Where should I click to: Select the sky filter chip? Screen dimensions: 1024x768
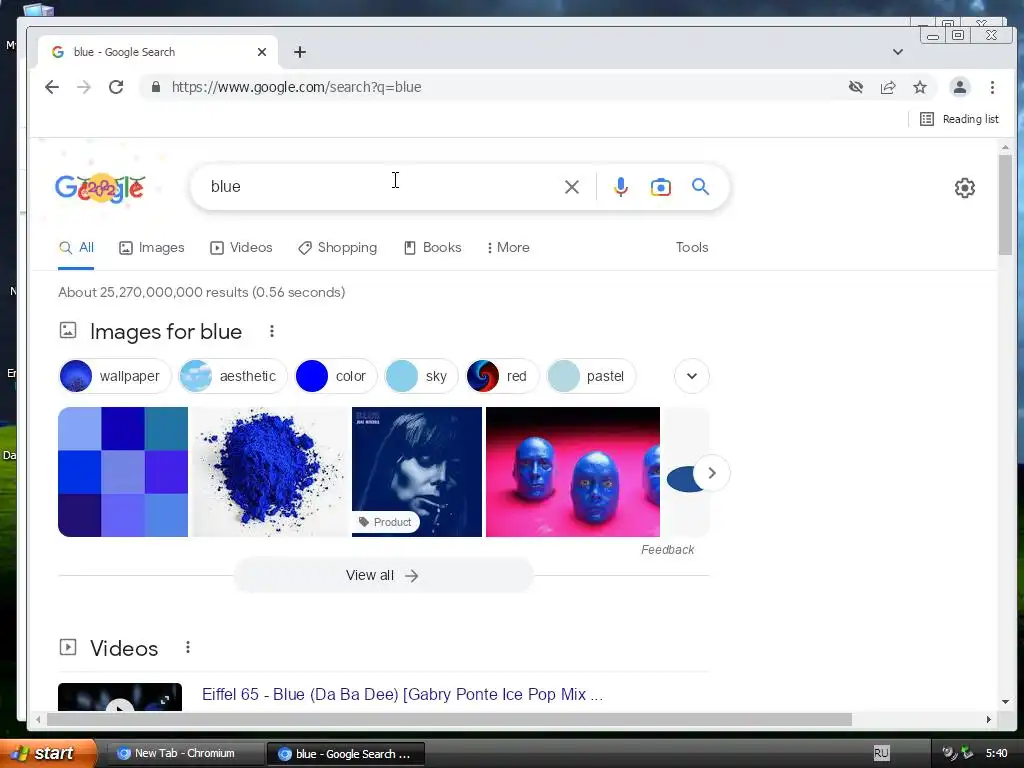[422, 376]
